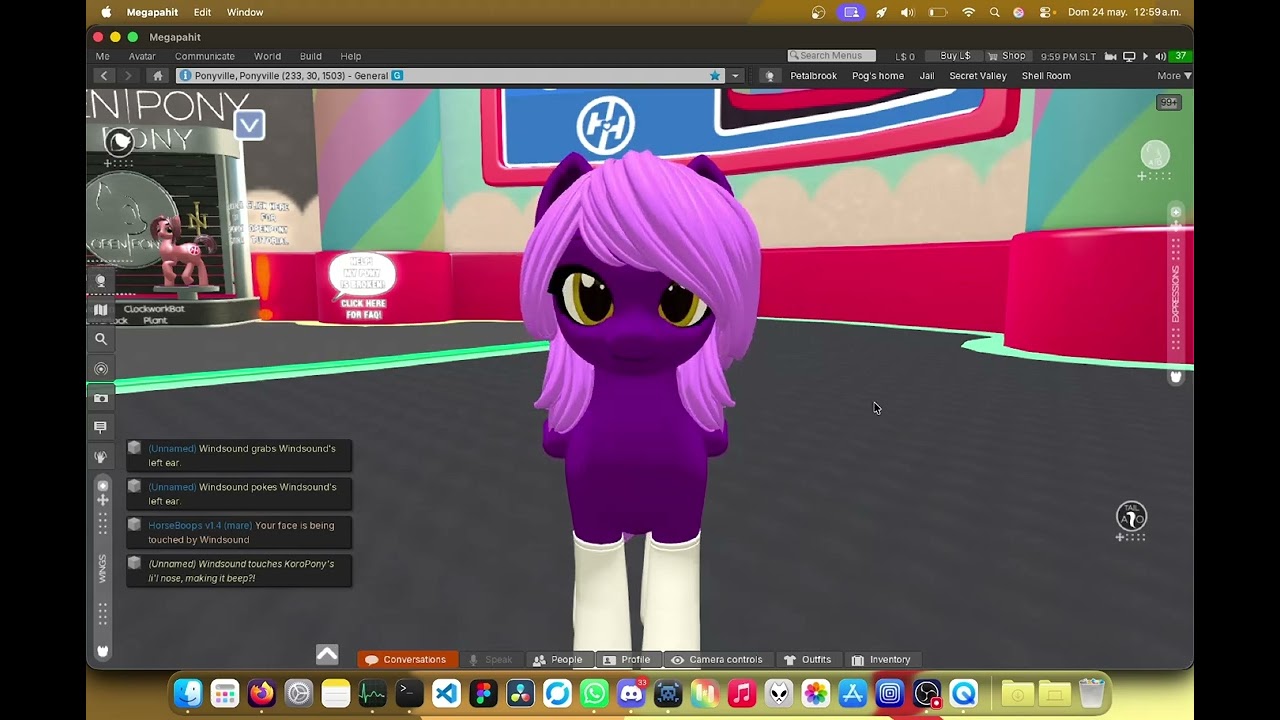Click the white up-chevron above Conversations

click(327, 654)
